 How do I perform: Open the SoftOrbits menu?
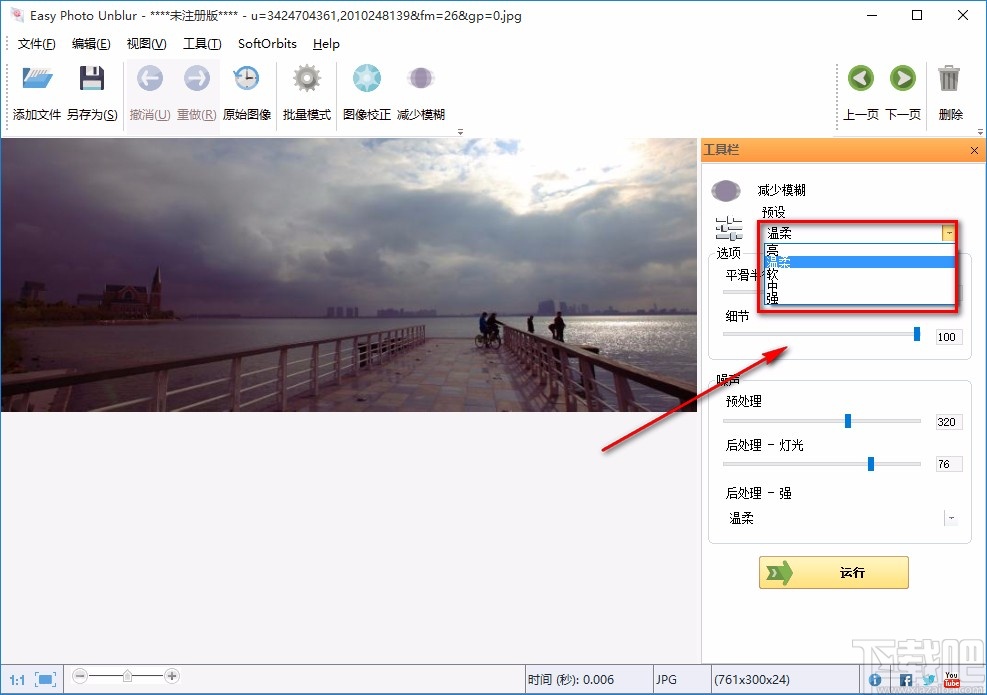click(x=266, y=43)
